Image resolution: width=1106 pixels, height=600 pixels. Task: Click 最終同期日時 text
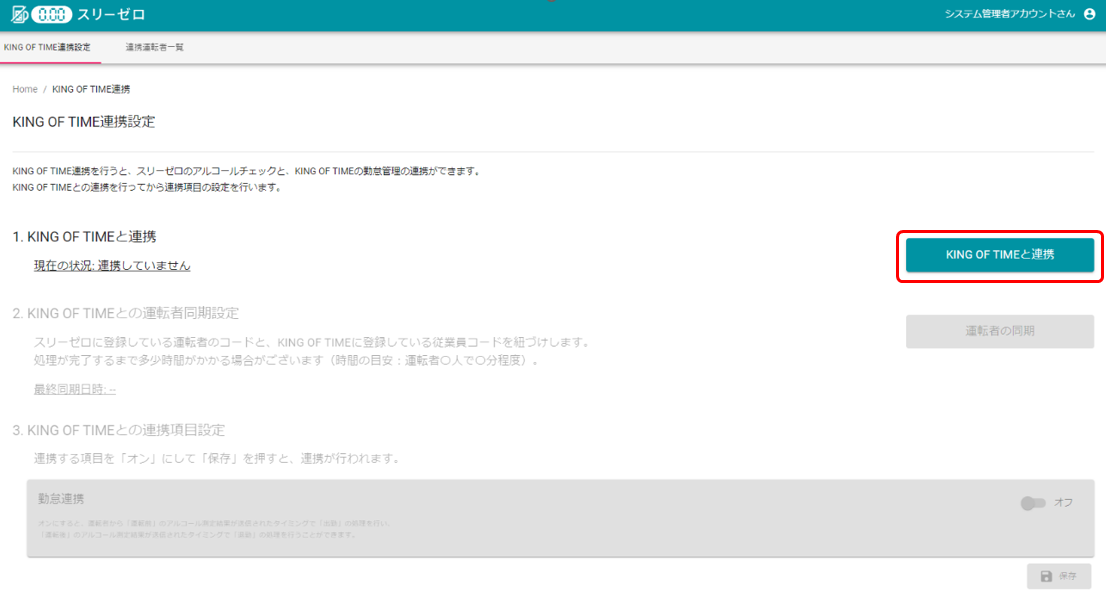pyautogui.click(x=75, y=389)
